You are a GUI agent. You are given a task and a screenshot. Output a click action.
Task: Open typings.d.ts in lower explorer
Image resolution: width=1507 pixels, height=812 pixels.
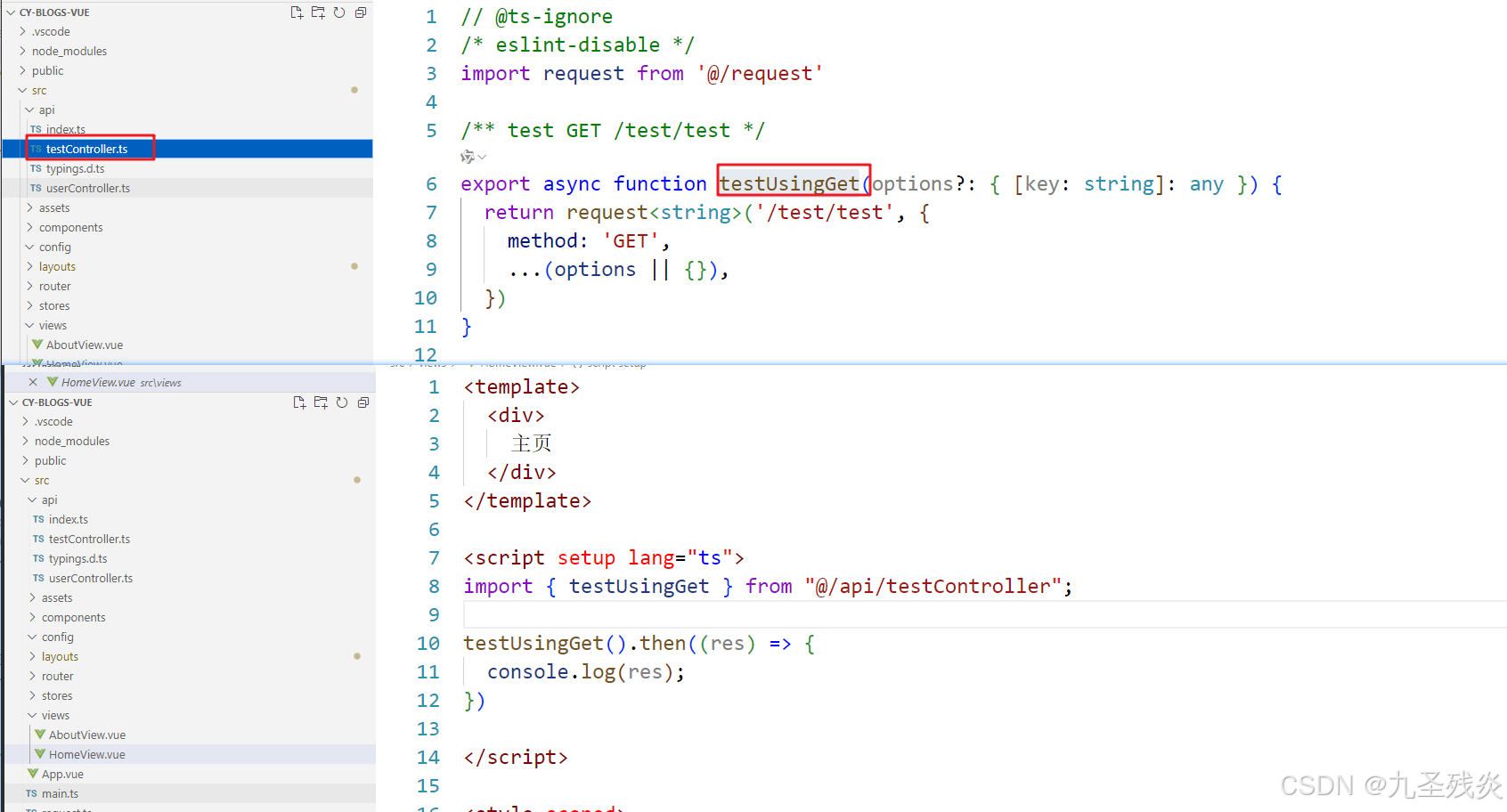[x=191, y=559]
